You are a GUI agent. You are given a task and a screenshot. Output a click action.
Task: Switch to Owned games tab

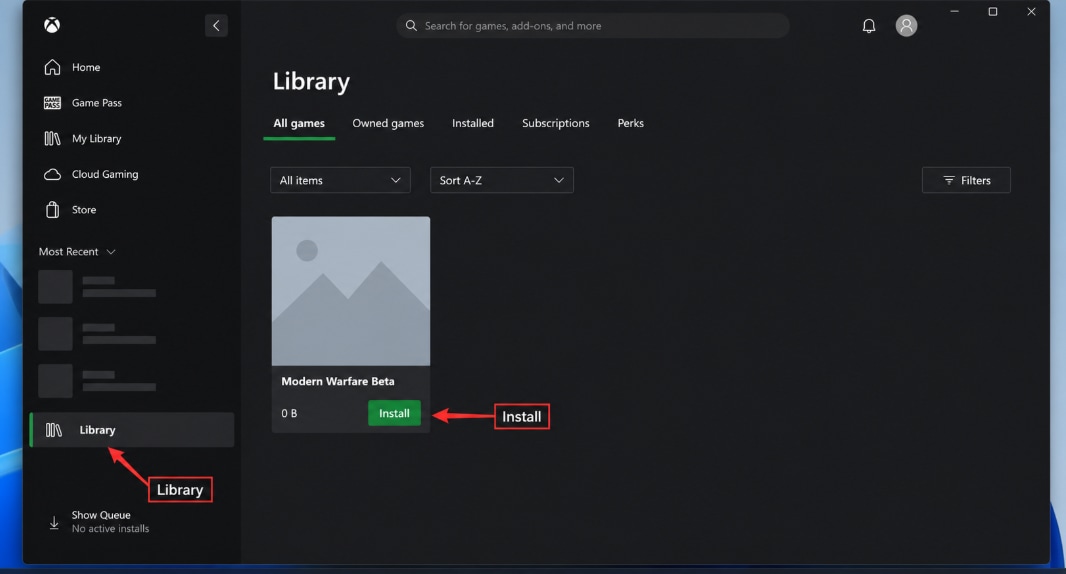point(388,123)
